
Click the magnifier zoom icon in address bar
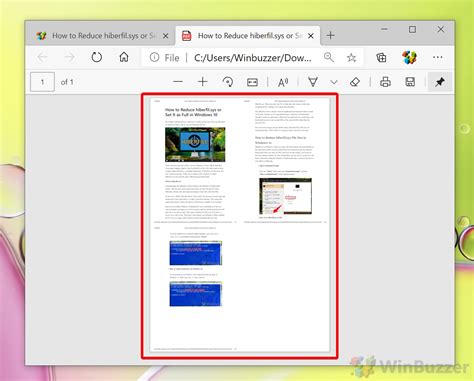(329, 57)
